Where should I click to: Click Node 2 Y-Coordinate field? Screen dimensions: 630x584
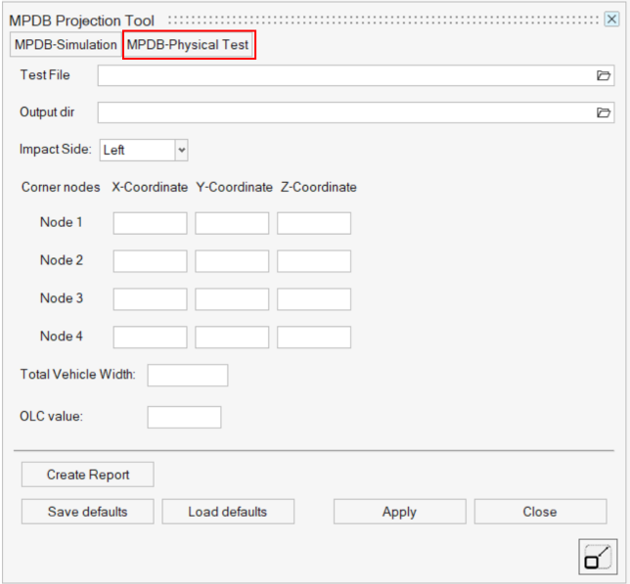click(232, 261)
